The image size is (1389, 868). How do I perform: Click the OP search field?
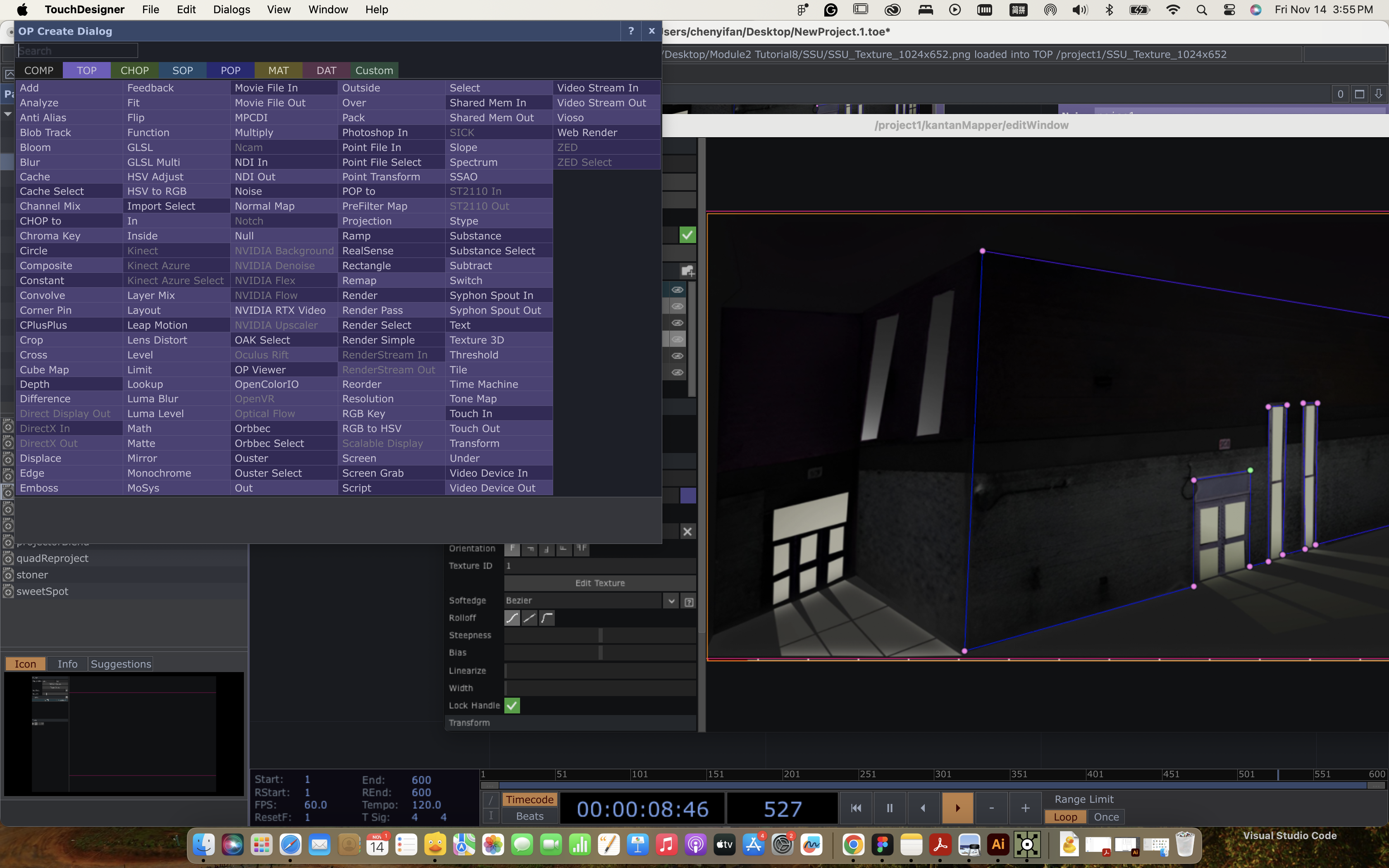point(77,50)
